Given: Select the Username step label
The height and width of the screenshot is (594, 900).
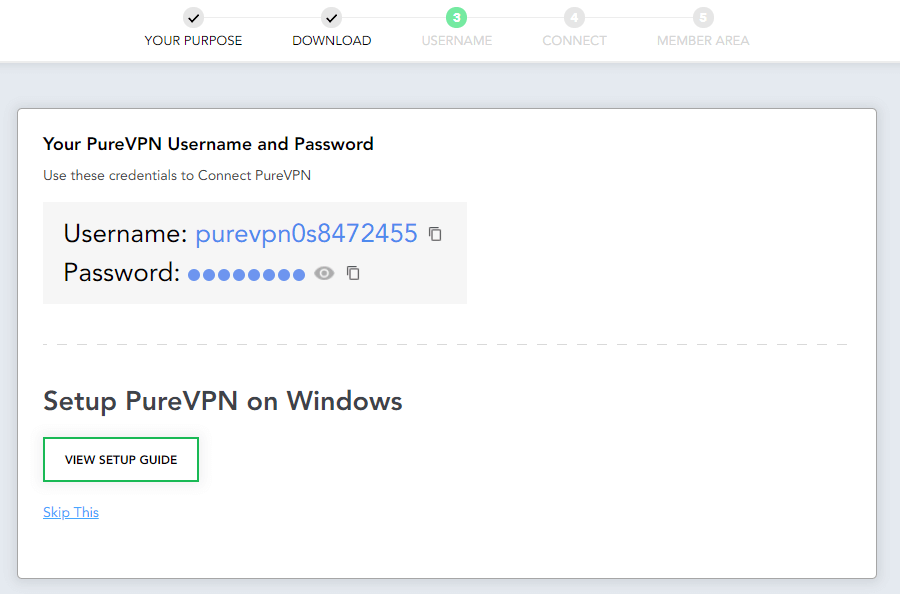Looking at the screenshot, I should [457, 41].
